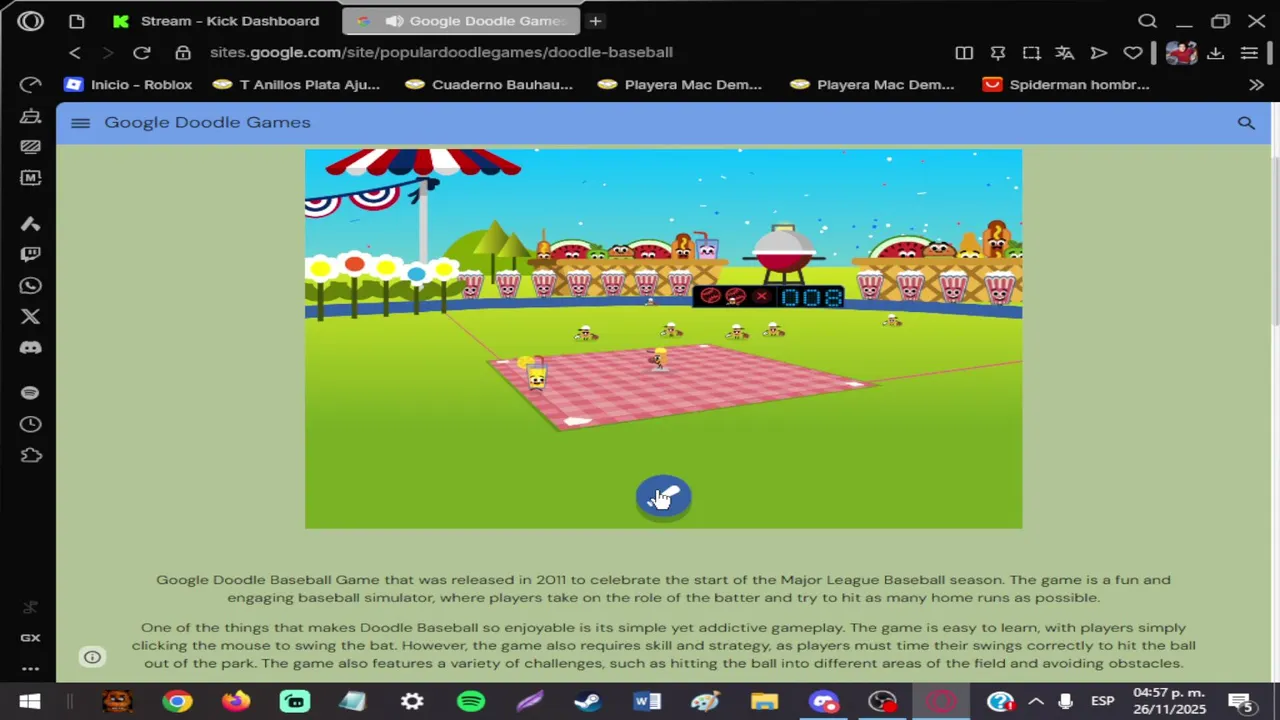1280x720 pixels.
Task: Click the page vertical scrollbar
Action: coord(1274,240)
